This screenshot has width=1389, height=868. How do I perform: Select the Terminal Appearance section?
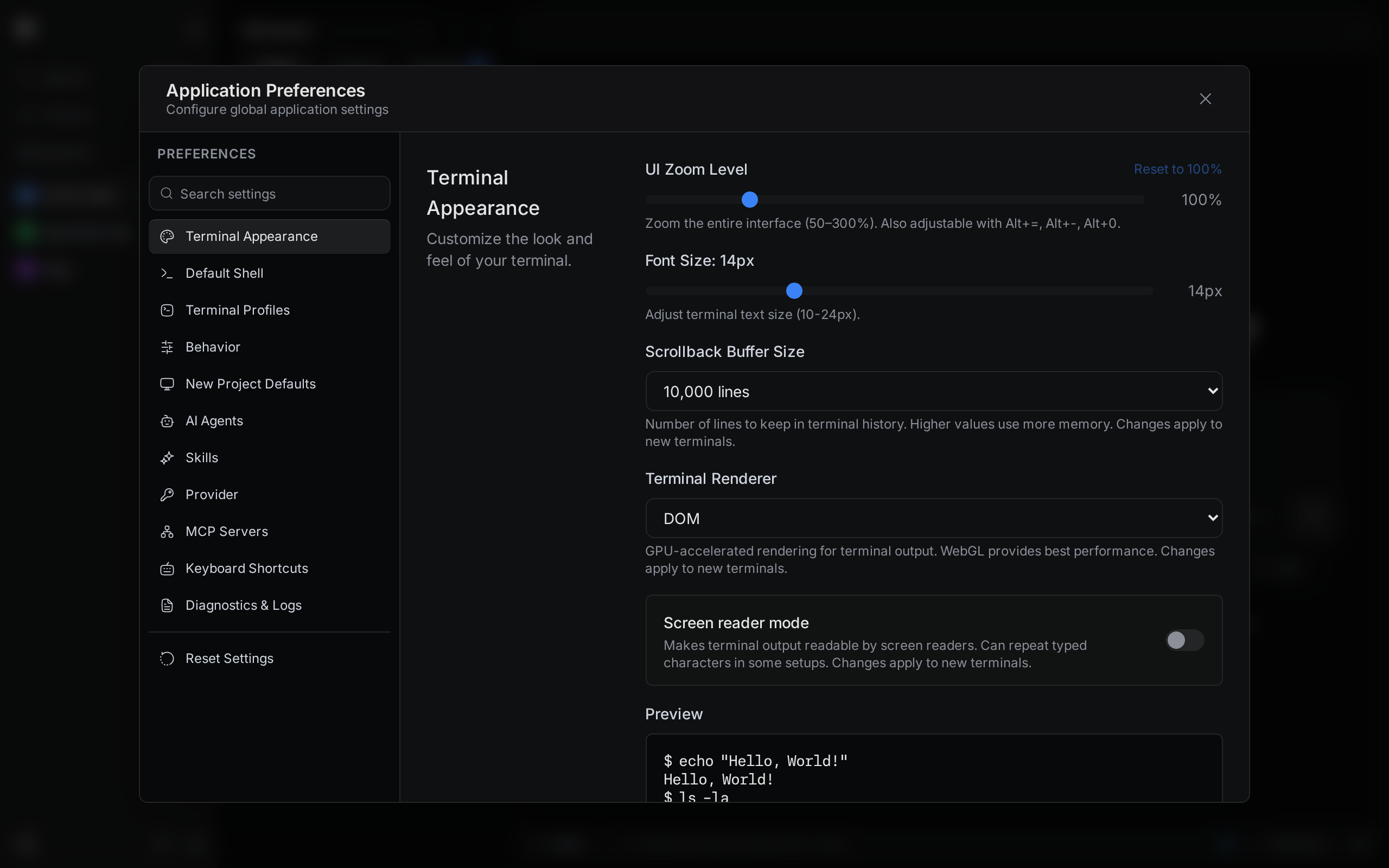point(269,237)
